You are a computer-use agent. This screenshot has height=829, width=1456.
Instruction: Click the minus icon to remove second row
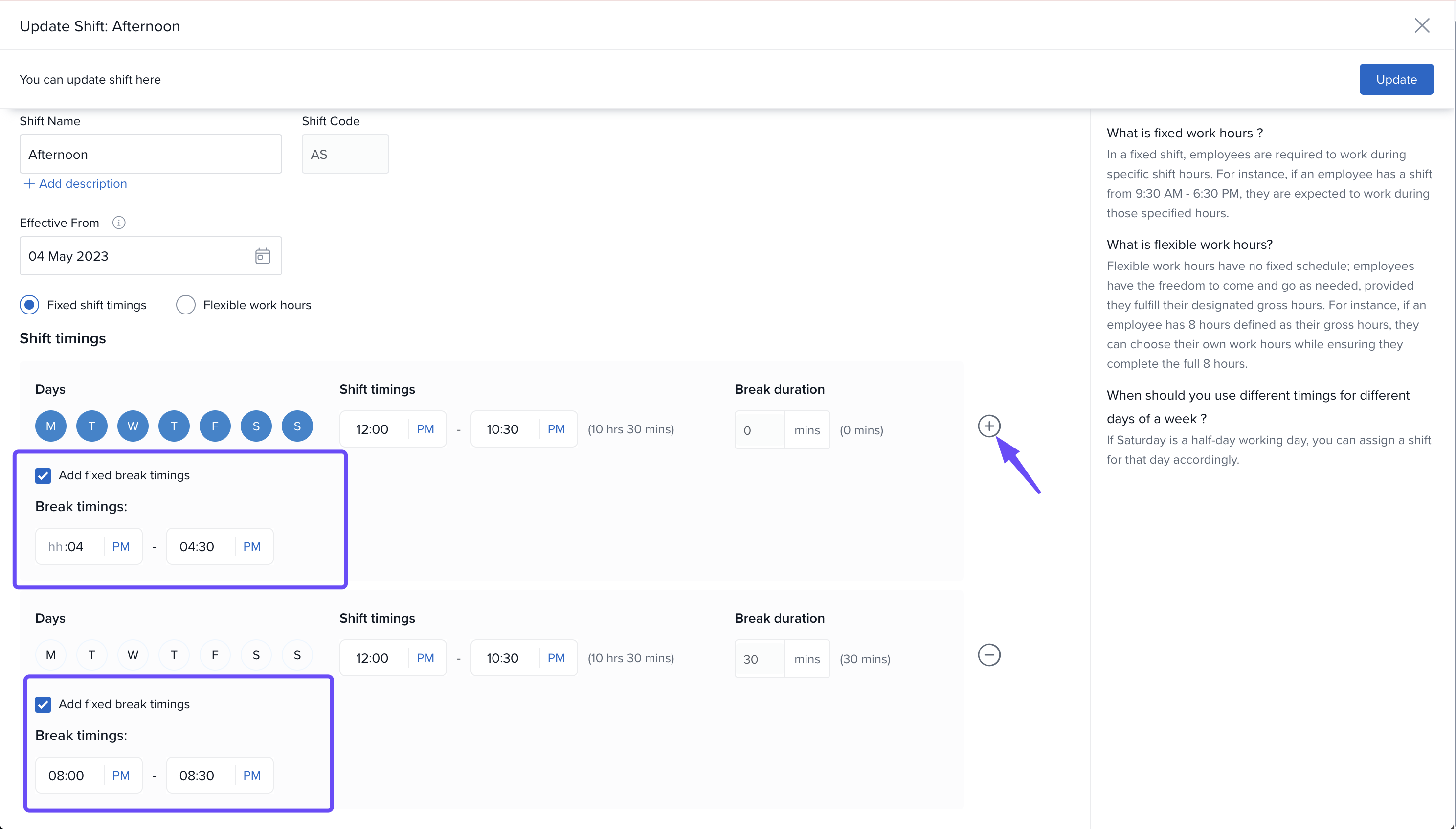[x=989, y=655]
